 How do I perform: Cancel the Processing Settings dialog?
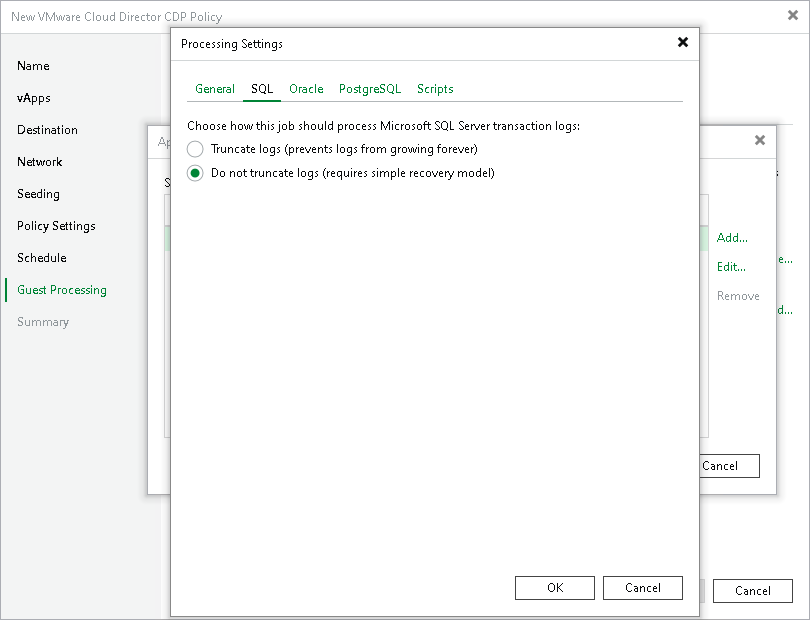[x=642, y=587]
